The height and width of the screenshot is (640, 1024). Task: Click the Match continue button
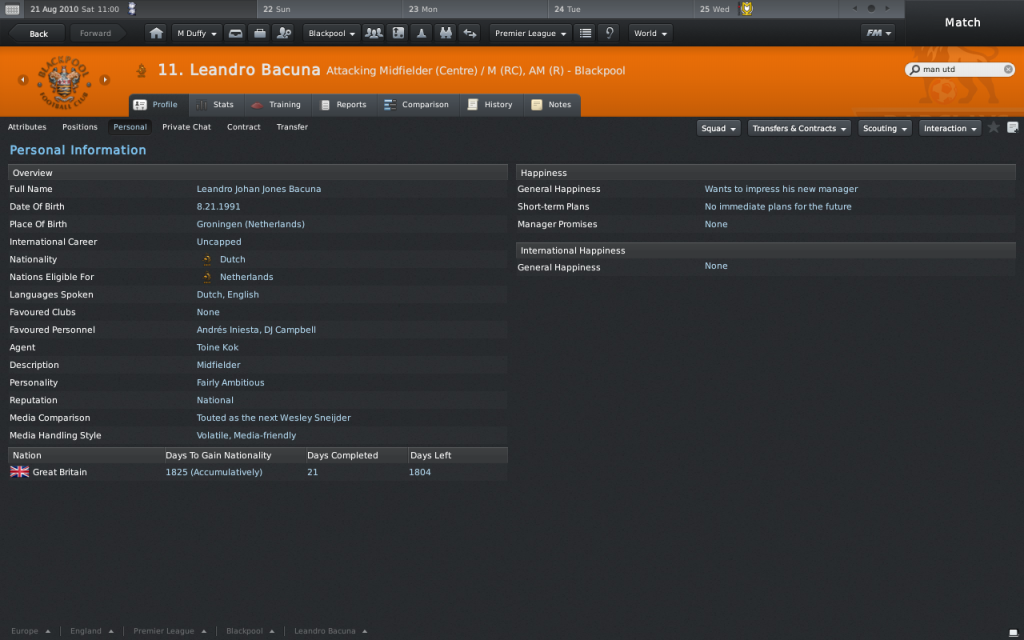963,22
